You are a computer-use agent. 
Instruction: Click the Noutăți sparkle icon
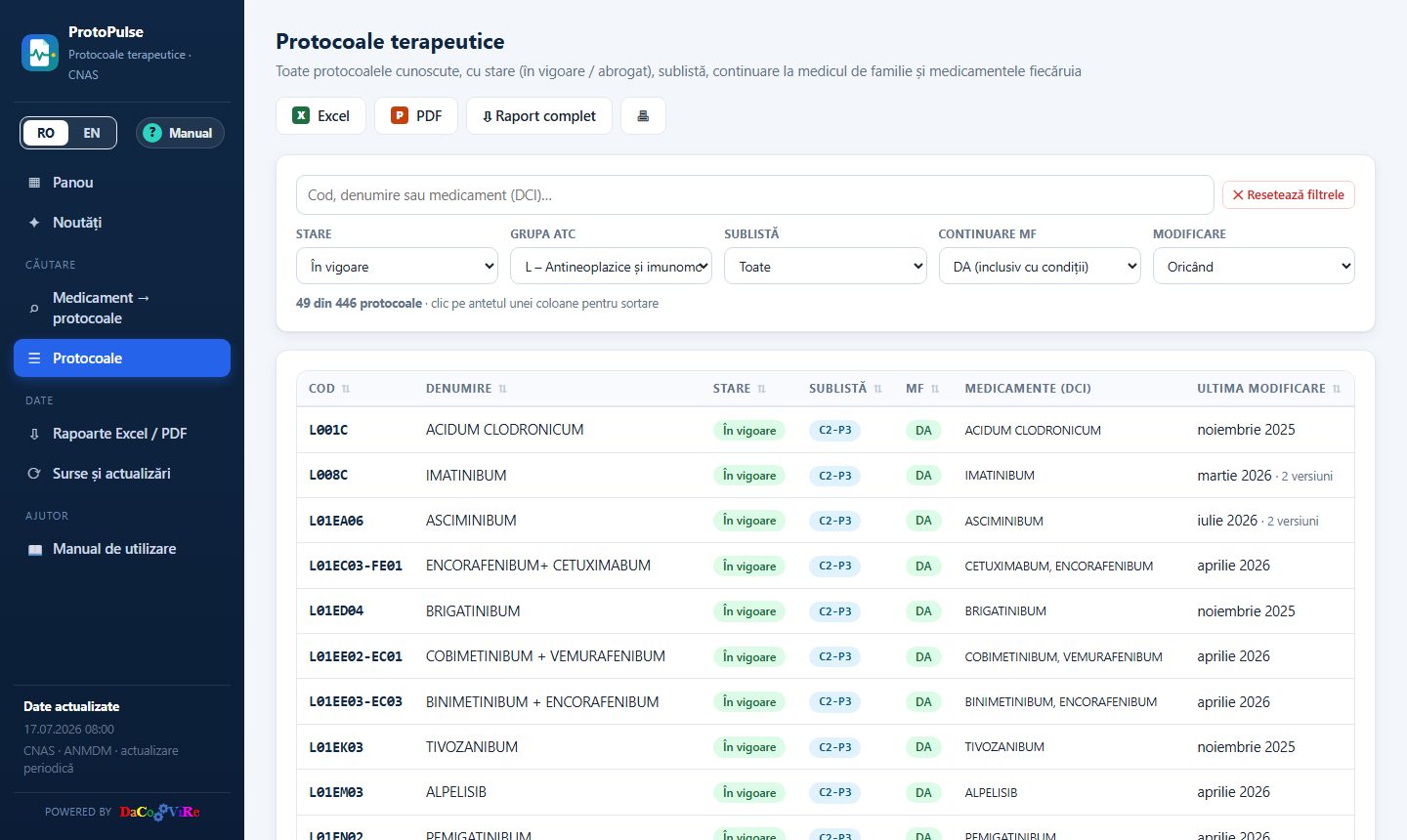35,223
